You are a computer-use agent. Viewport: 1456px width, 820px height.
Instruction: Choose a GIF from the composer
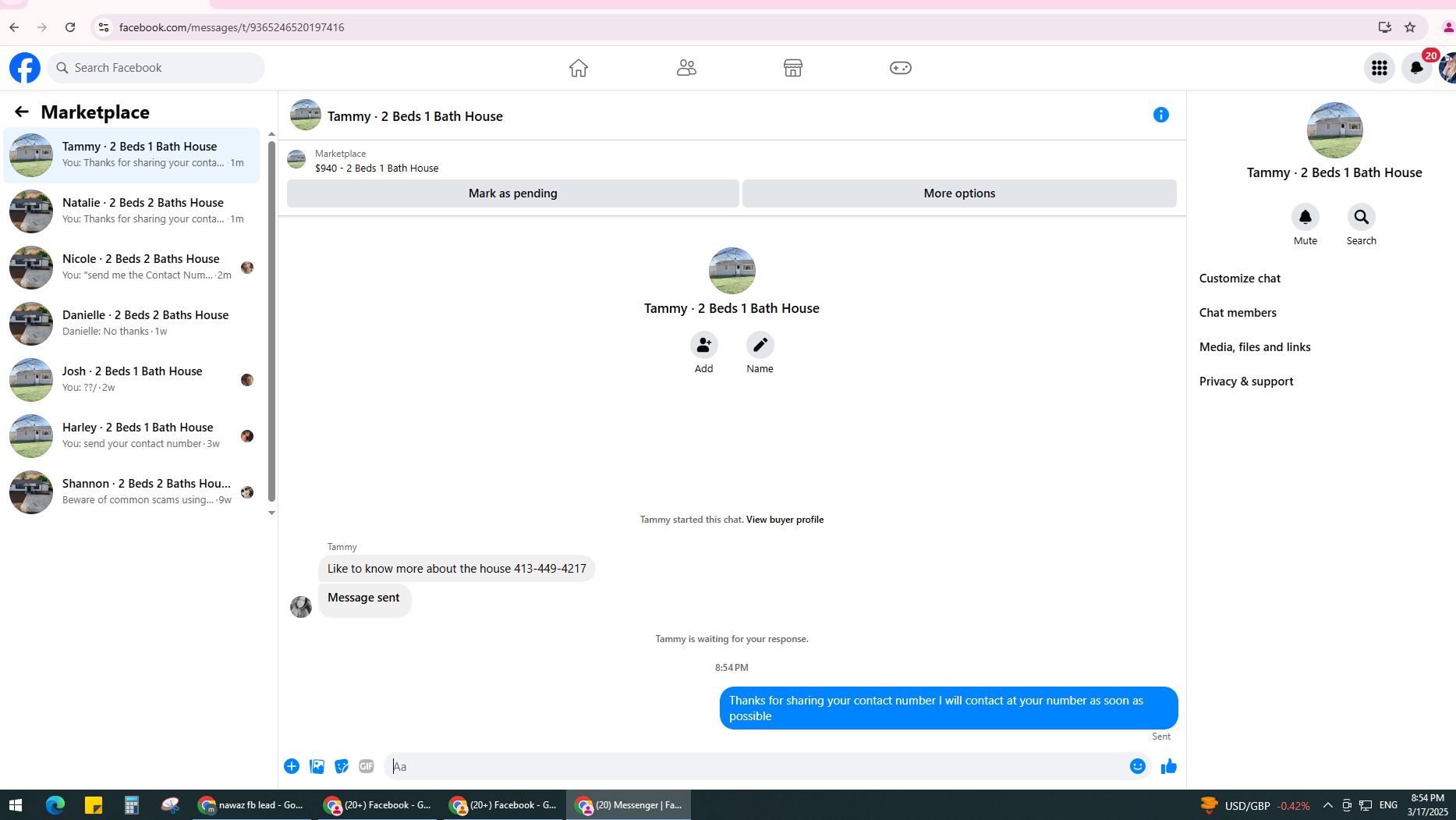coord(367,766)
